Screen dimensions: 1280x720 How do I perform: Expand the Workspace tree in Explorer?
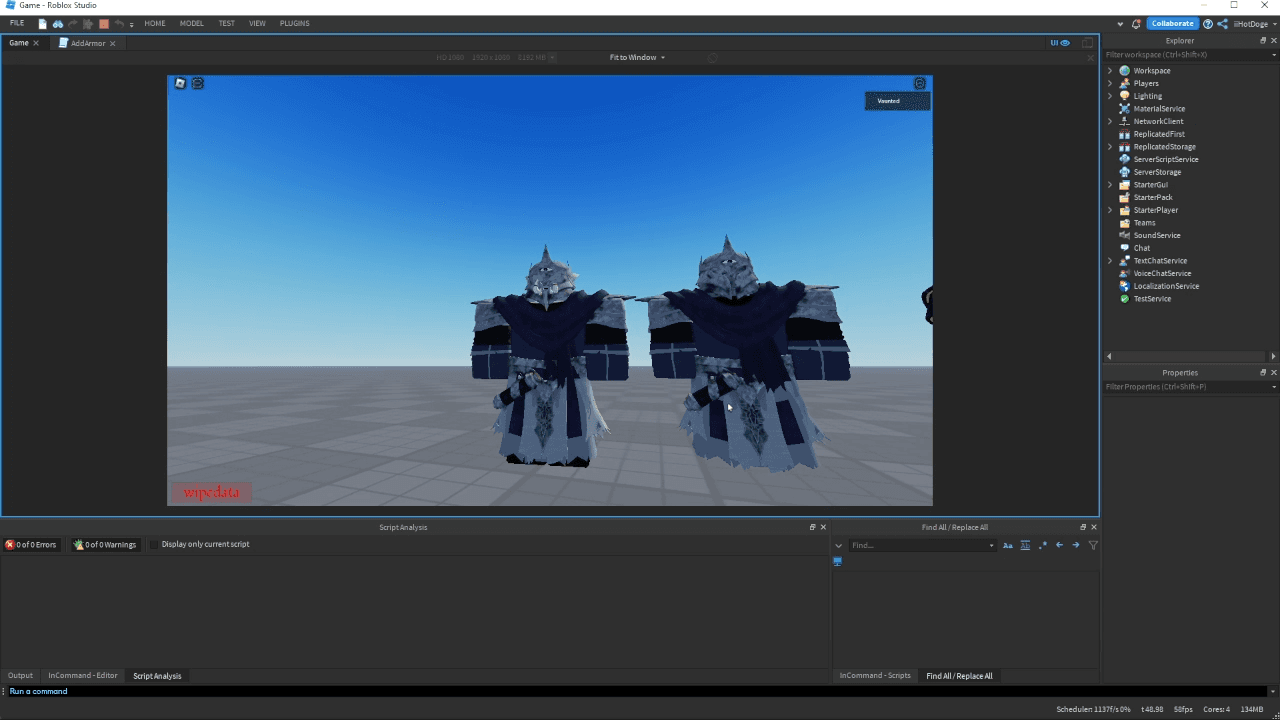[x=1110, y=70]
